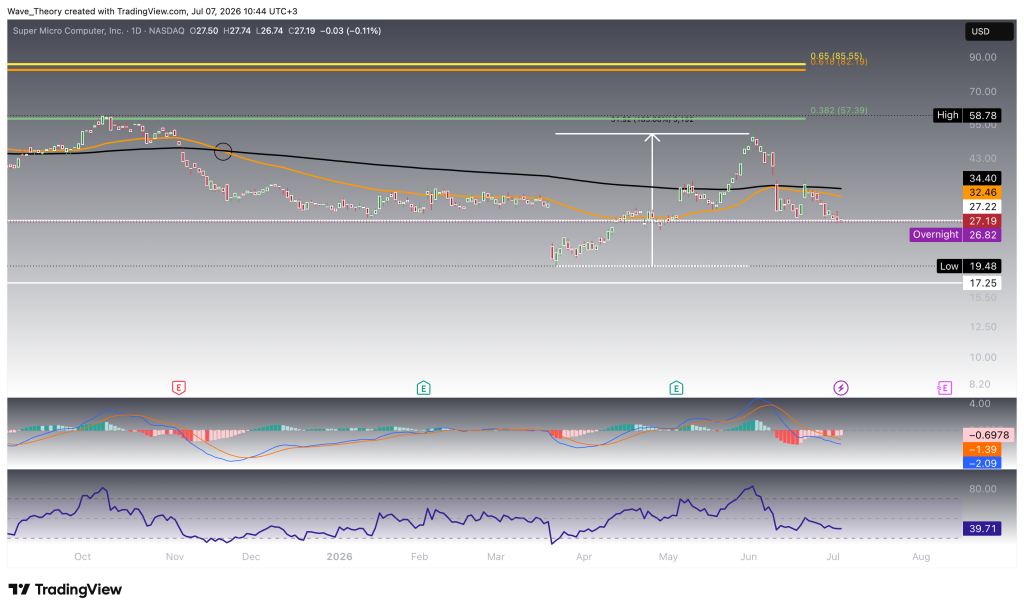Click the 32.46 orange moving average label
The height and width of the screenshot is (611, 1024).
pos(982,193)
